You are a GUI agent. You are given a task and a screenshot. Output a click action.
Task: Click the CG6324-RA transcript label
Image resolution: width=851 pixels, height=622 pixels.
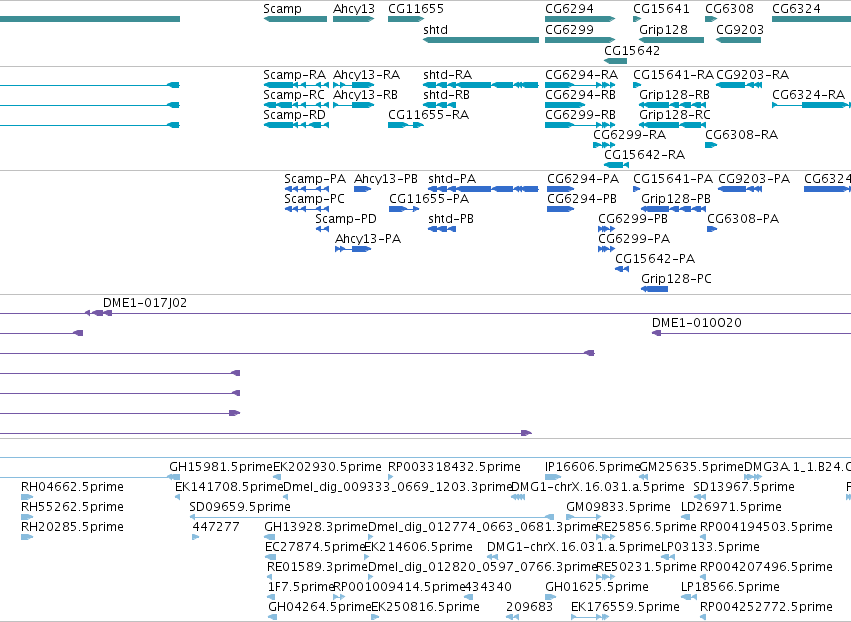809,94
